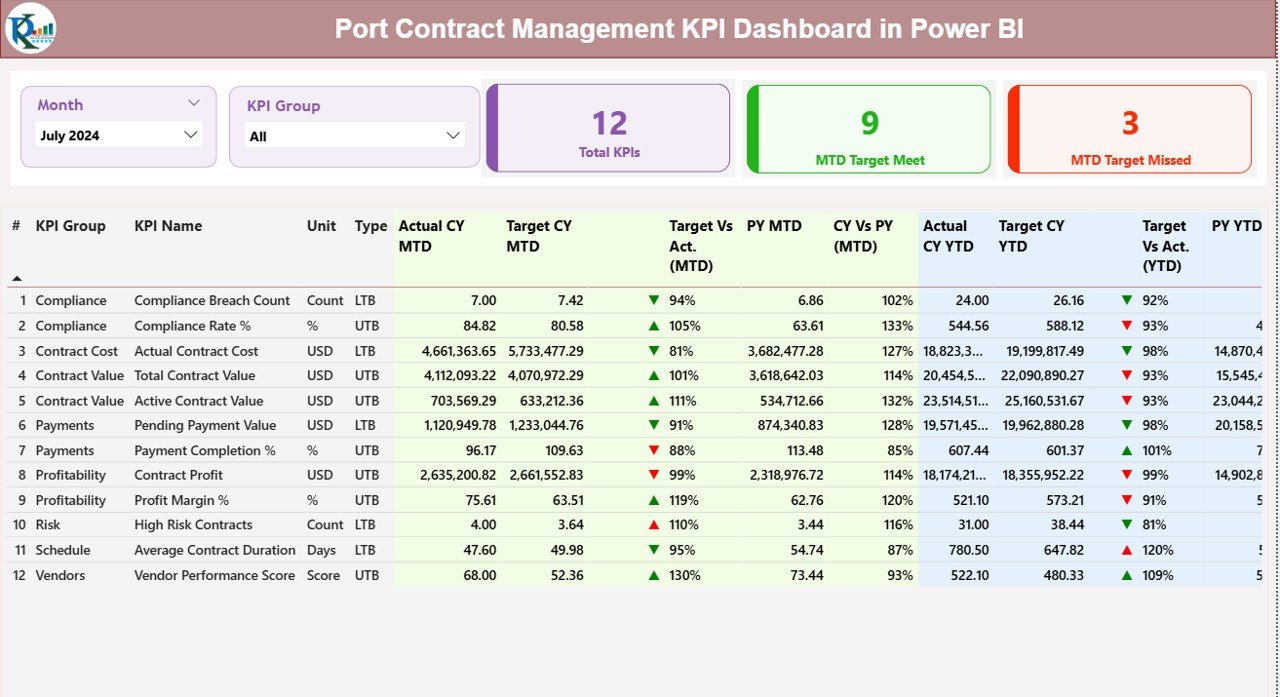Screen dimensions: 1280x697
Task: Click the 3 MTD Target Missed card
Action: [x=1129, y=128]
